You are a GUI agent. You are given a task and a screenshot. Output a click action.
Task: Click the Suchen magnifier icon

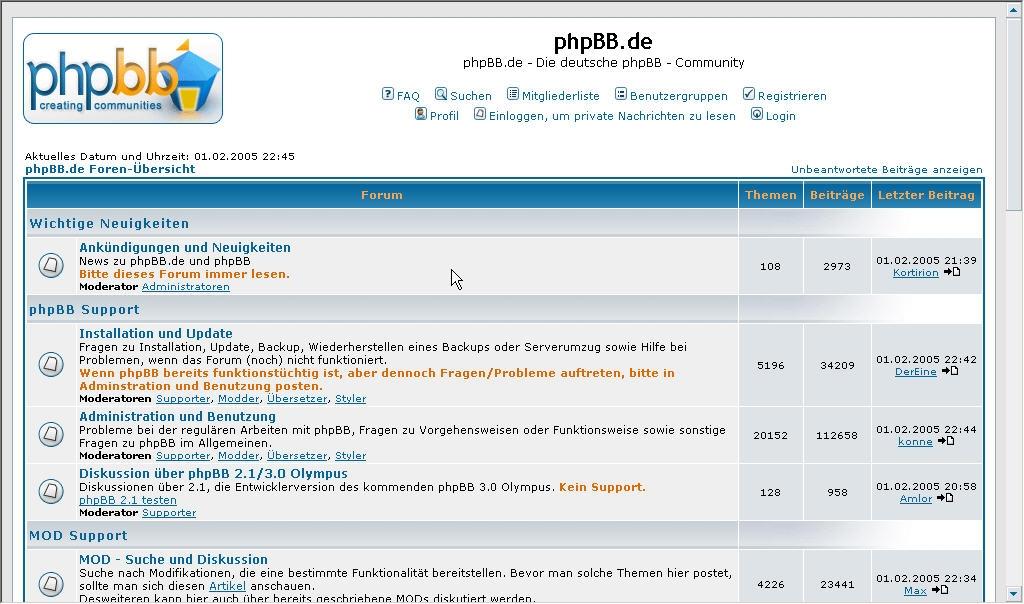click(x=441, y=94)
